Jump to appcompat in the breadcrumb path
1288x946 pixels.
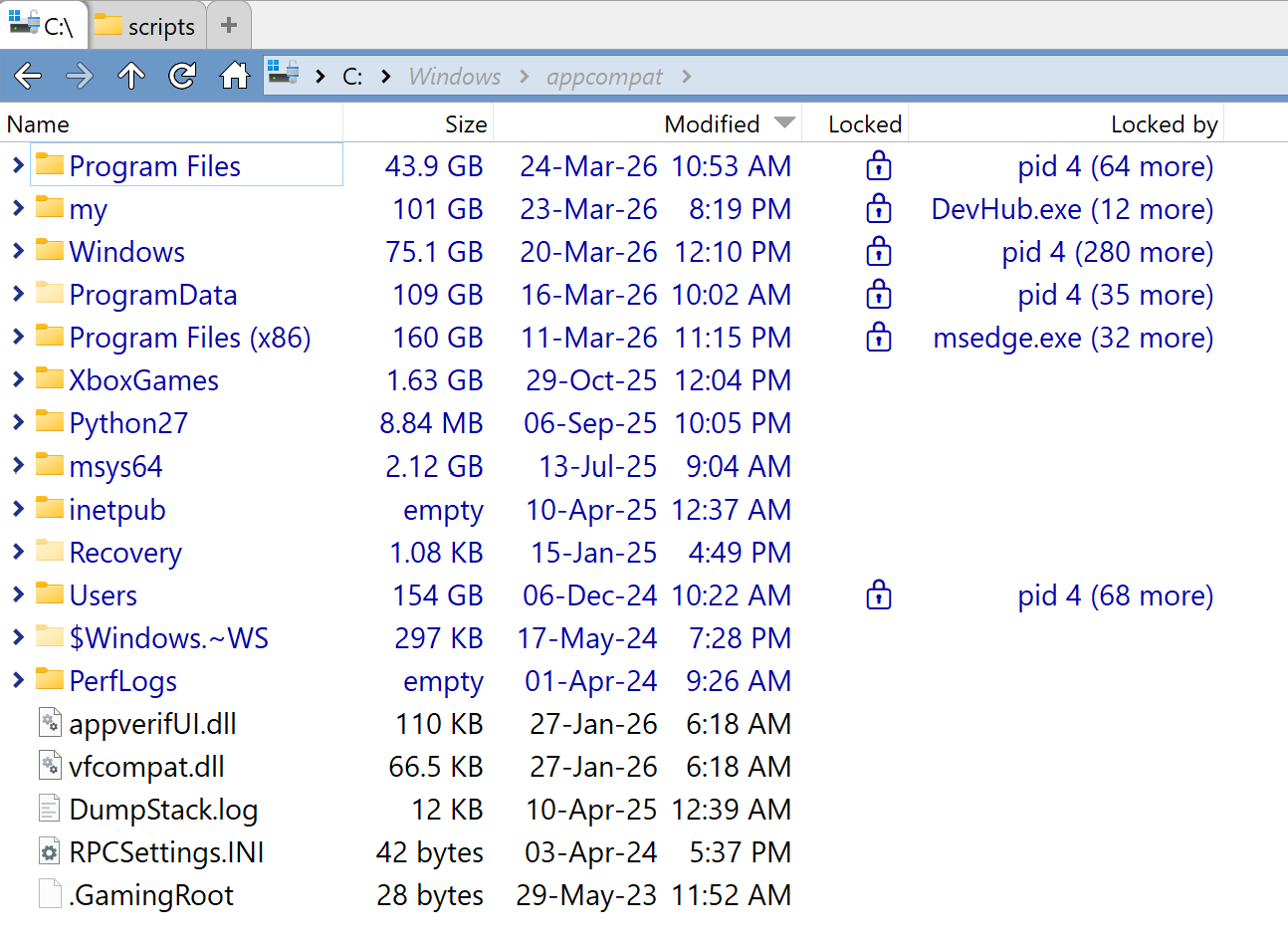pyautogui.click(x=604, y=77)
